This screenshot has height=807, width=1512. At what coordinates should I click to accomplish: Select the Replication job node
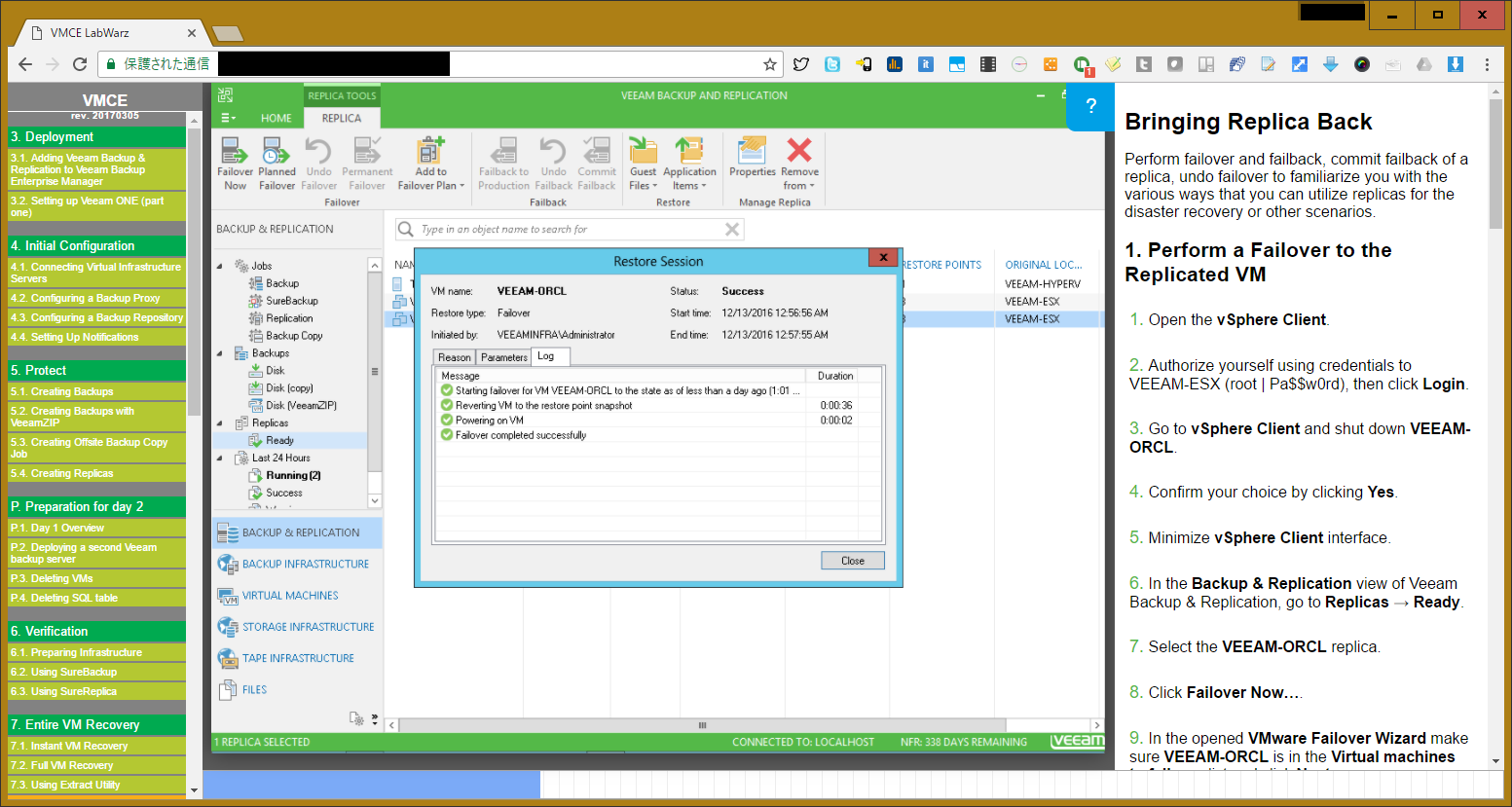coord(281,318)
